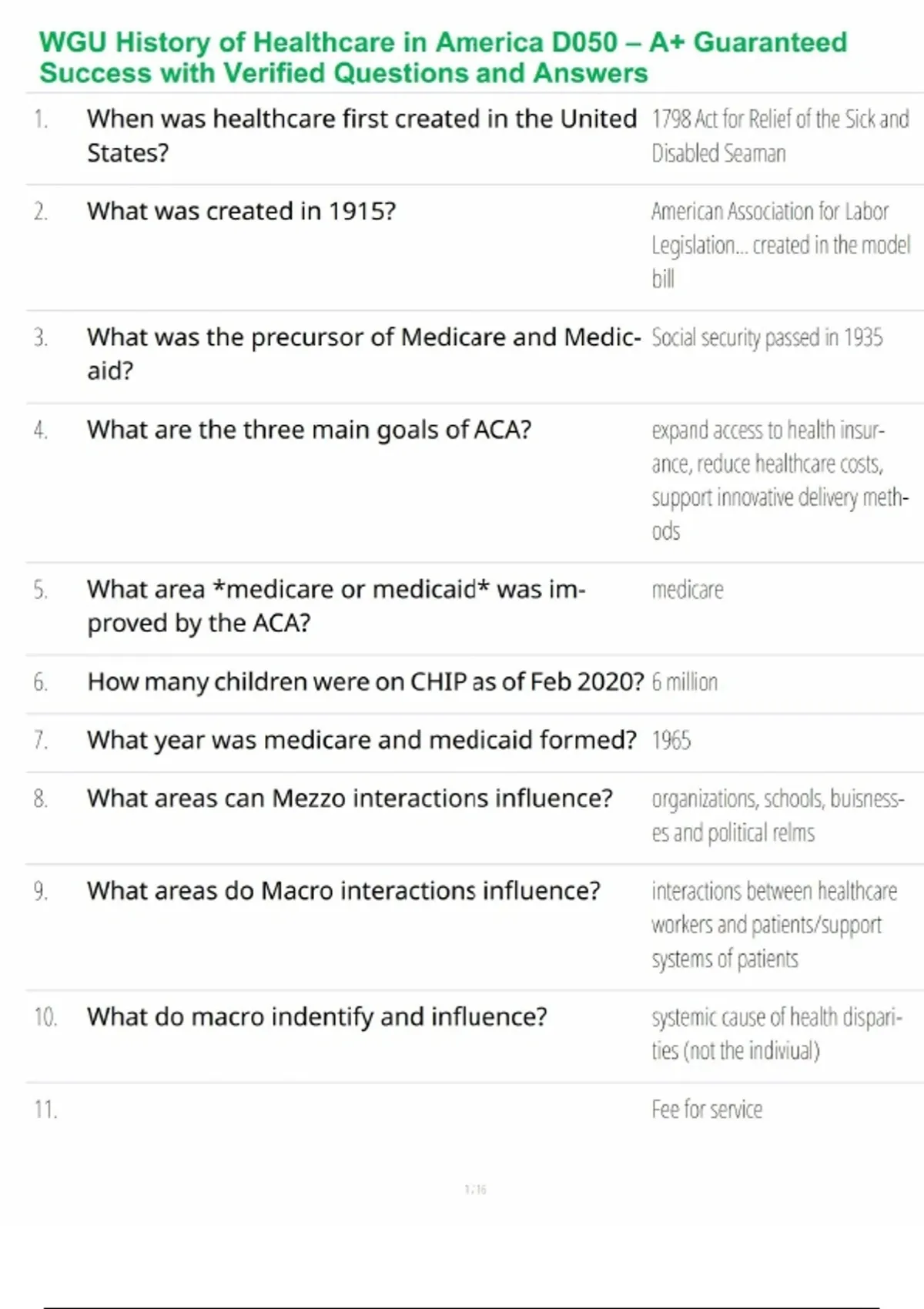Screen dimensions: 924x1309
Task: Click the question about healthcare first created
Action: [361, 136]
